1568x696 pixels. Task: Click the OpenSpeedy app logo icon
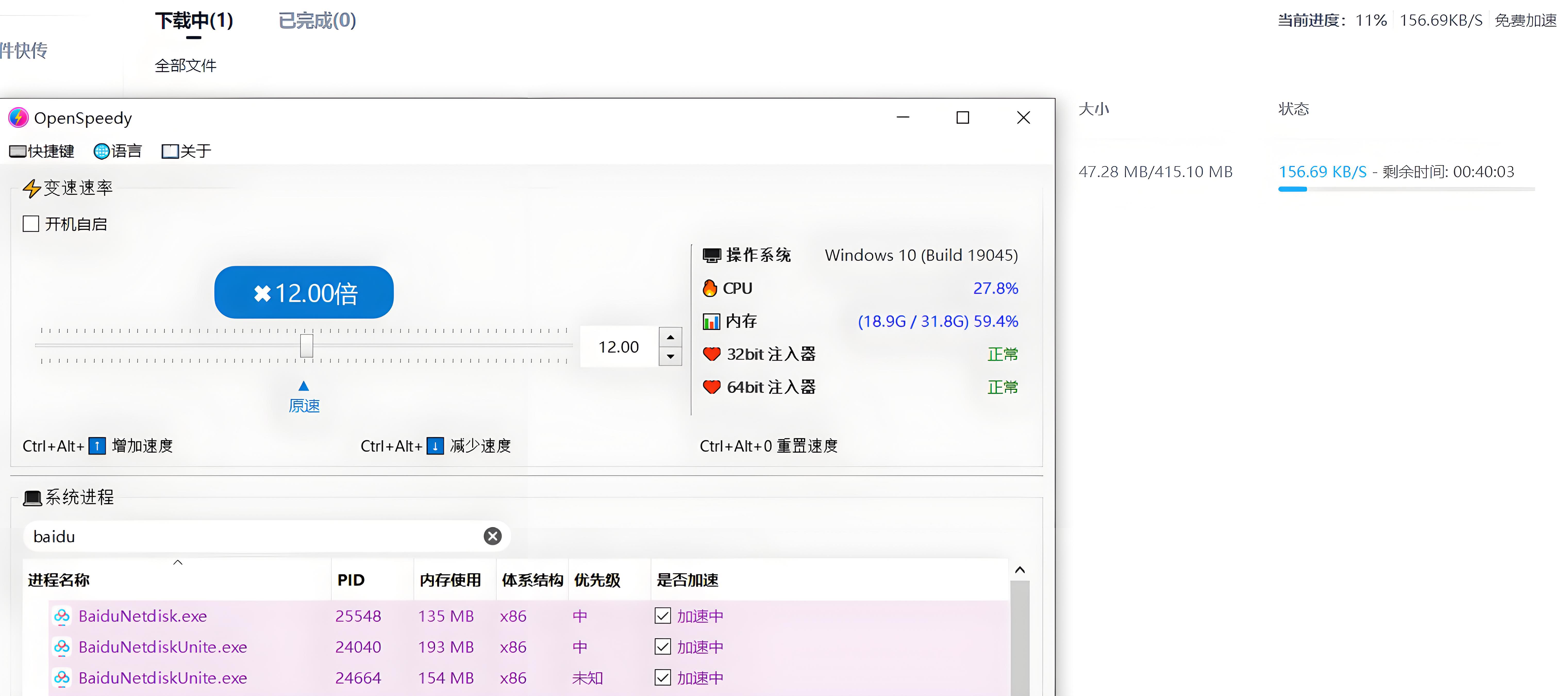click(18, 118)
